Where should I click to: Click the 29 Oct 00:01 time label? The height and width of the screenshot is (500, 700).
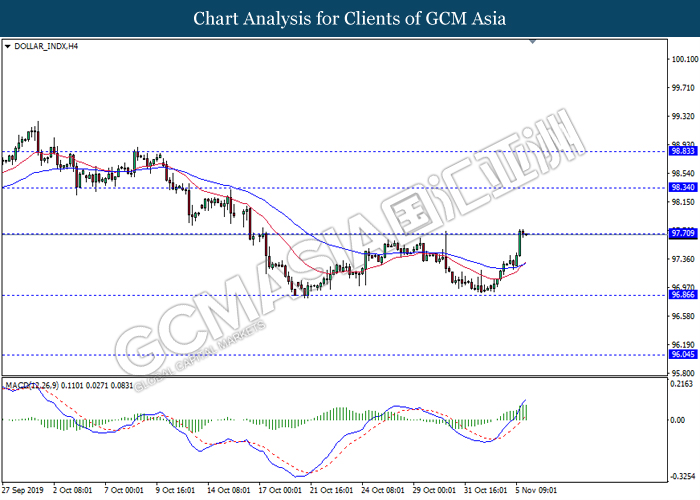coord(434,490)
